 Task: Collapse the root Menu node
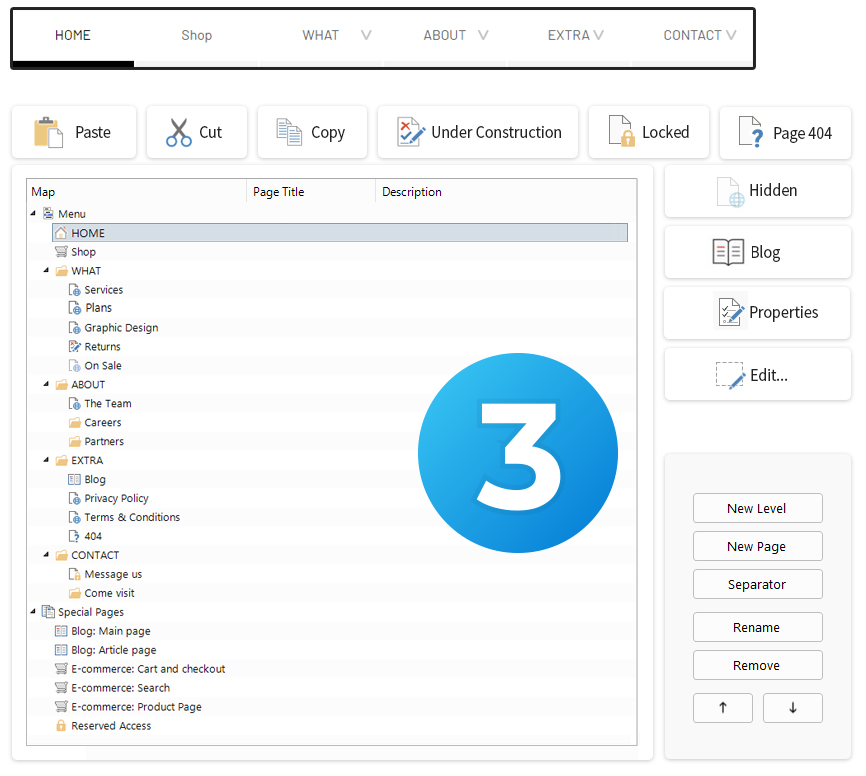click(34, 214)
